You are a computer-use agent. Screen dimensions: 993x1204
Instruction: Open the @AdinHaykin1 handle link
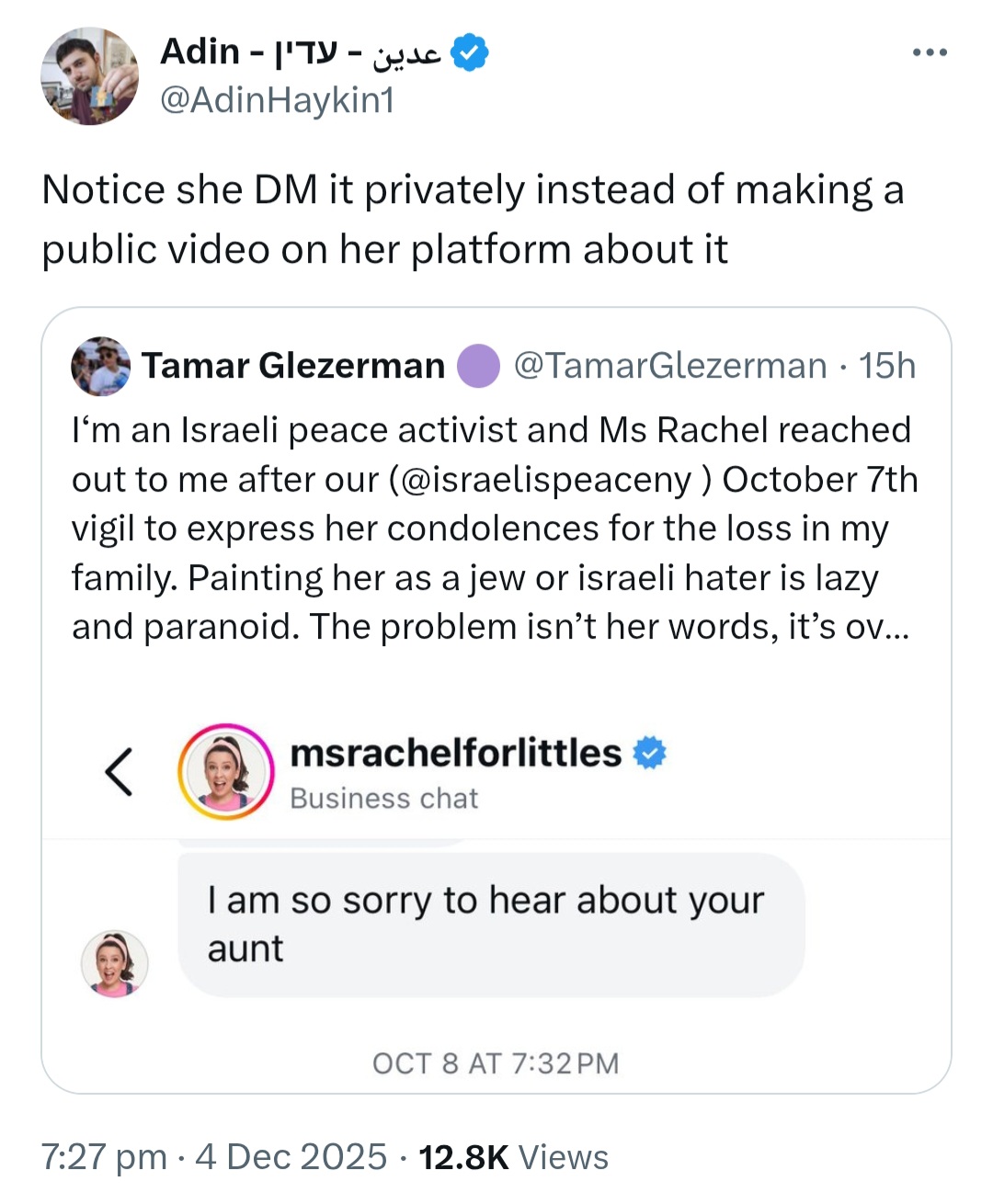pyautogui.click(x=277, y=99)
